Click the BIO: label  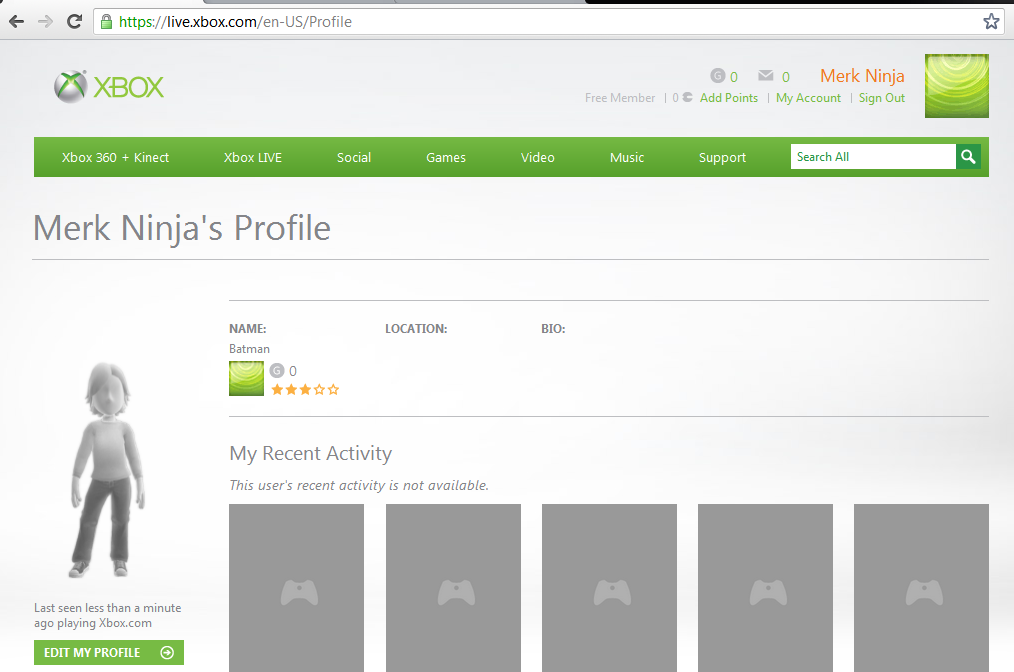tap(553, 329)
